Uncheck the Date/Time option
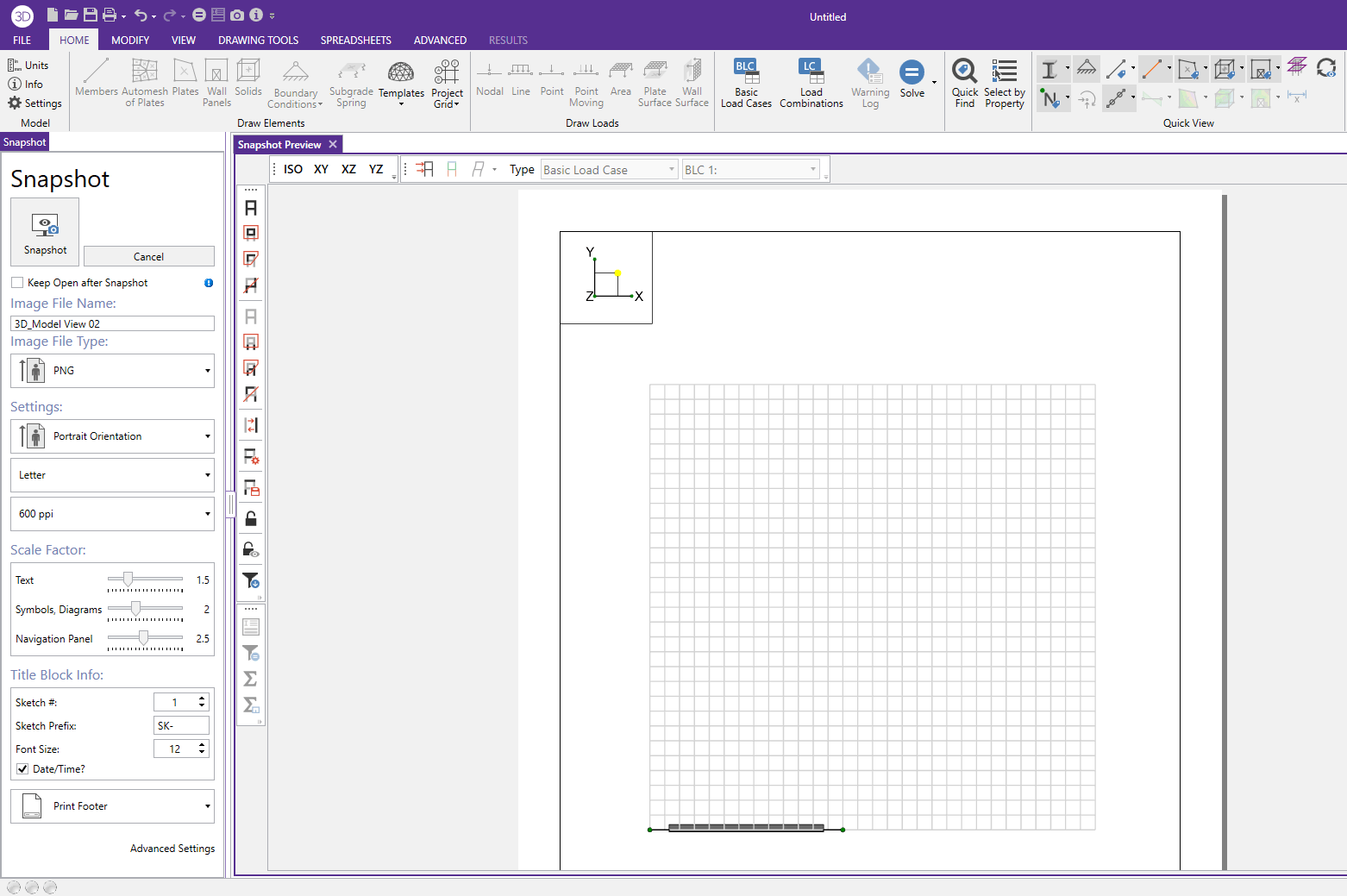 click(x=22, y=768)
